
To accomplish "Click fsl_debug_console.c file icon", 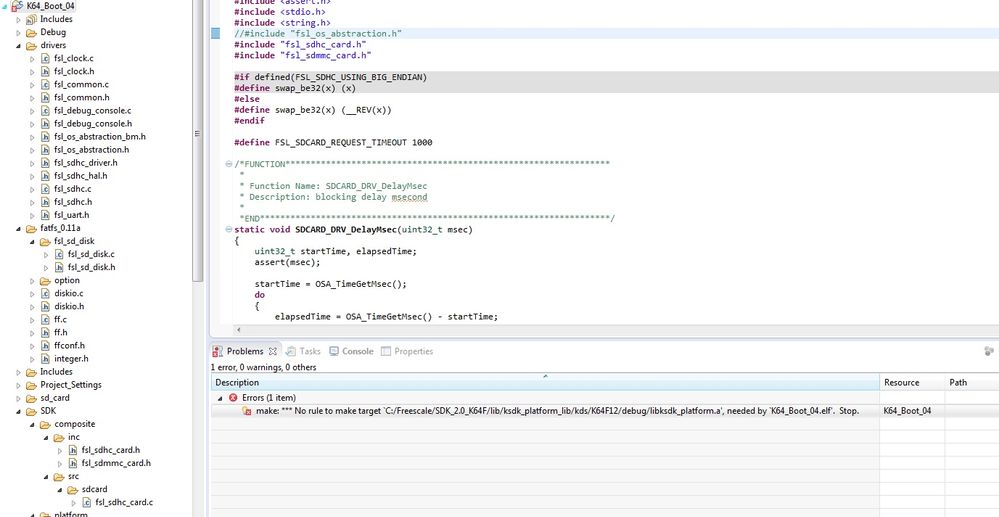I will pyautogui.click(x=45, y=111).
